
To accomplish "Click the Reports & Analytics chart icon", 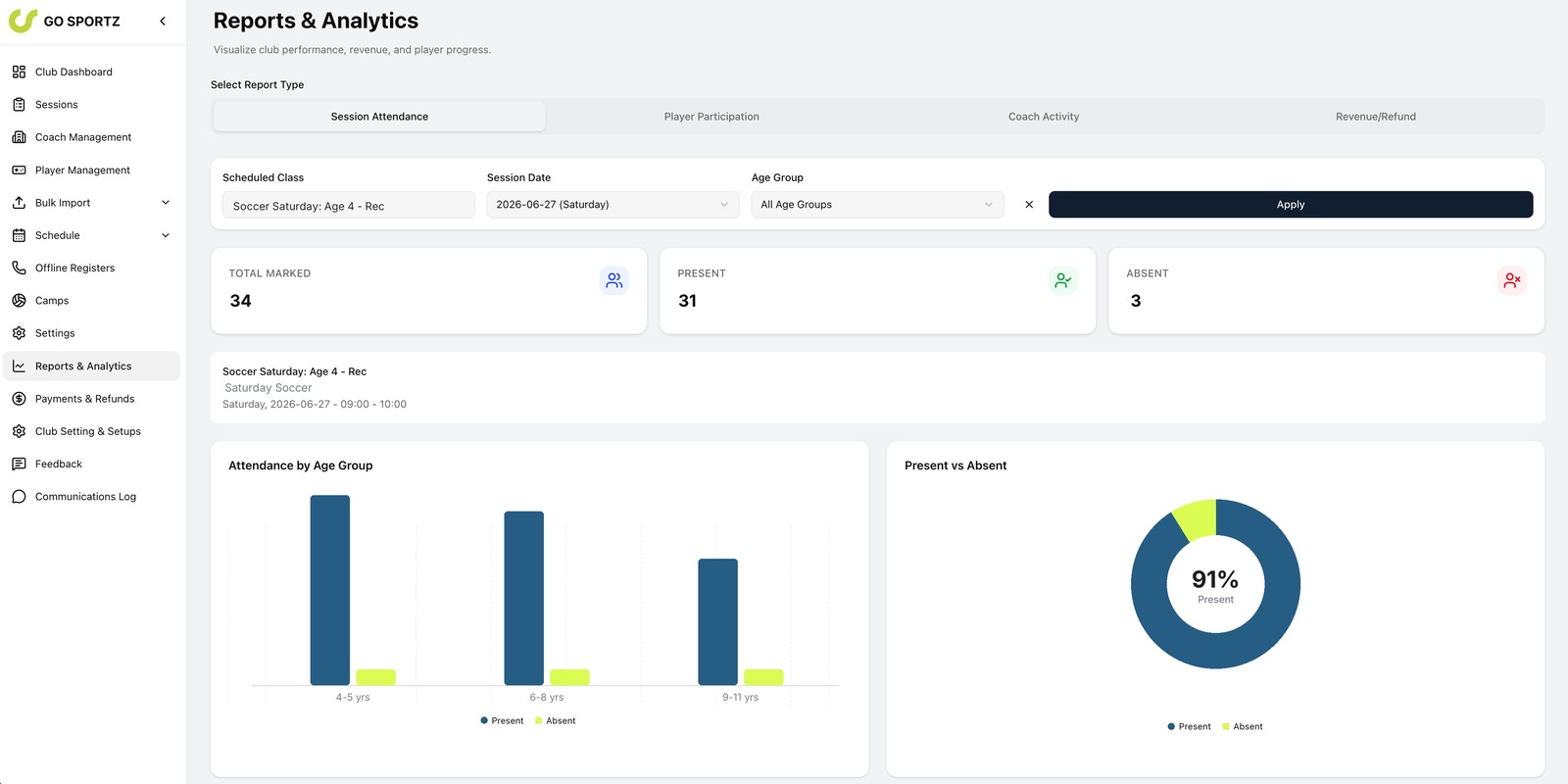I will [19, 366].
